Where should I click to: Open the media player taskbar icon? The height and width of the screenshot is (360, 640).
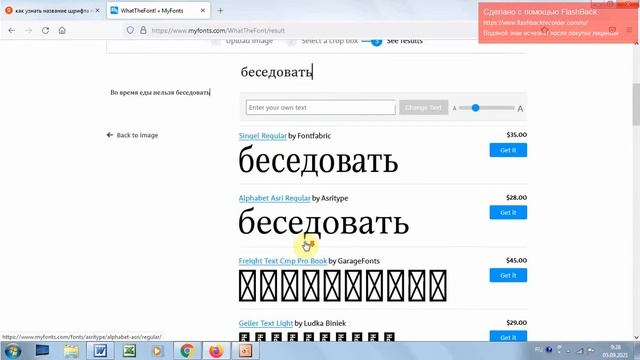(158, 351)
